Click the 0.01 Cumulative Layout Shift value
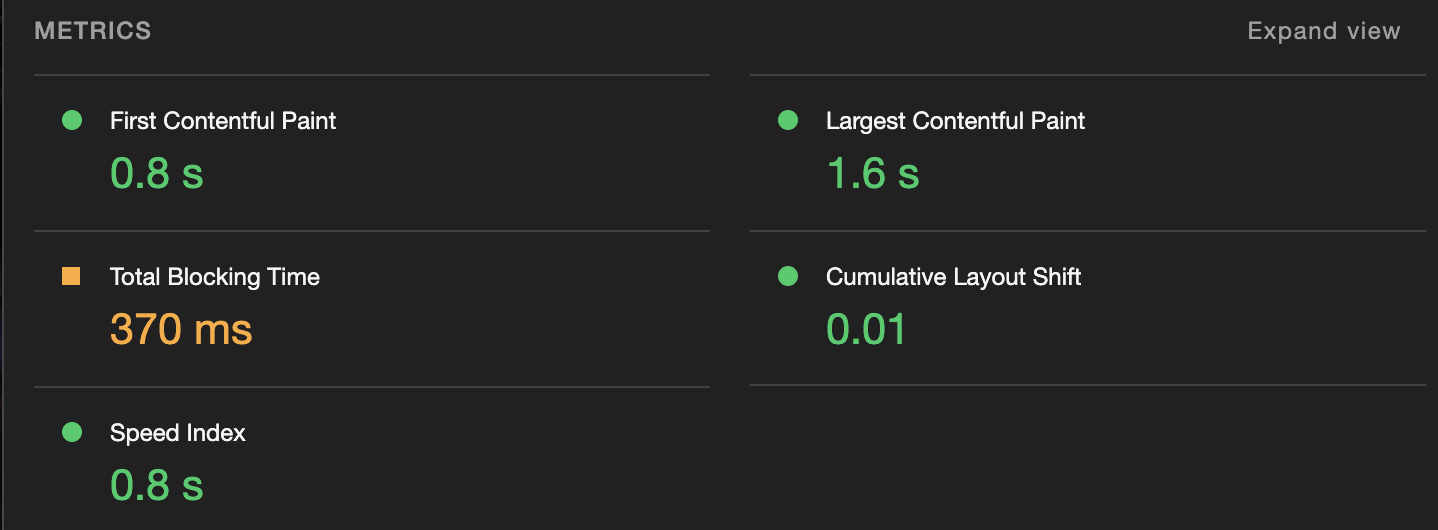This screenshot has width=1438, height=530. [x=866, y=330]
